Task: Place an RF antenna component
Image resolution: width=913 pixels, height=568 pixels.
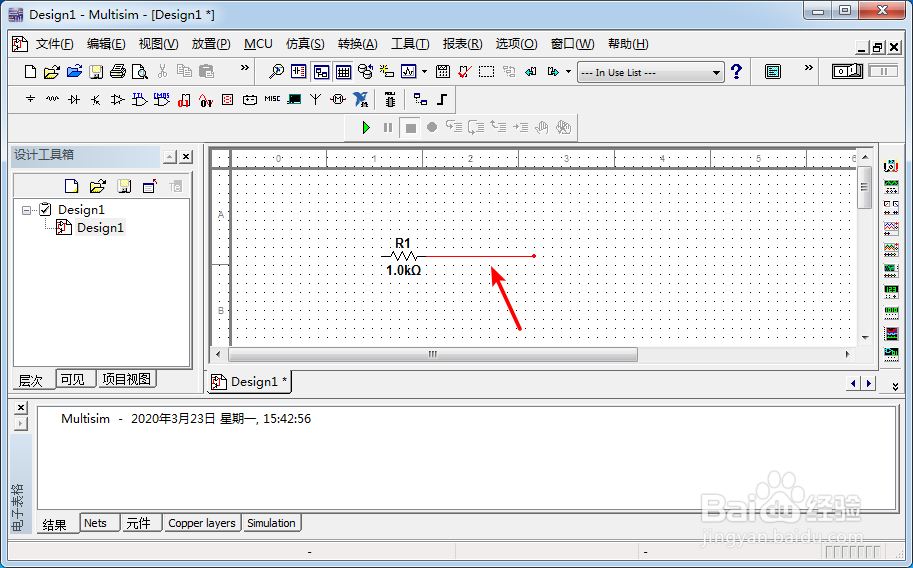Action: coord(315,100)
